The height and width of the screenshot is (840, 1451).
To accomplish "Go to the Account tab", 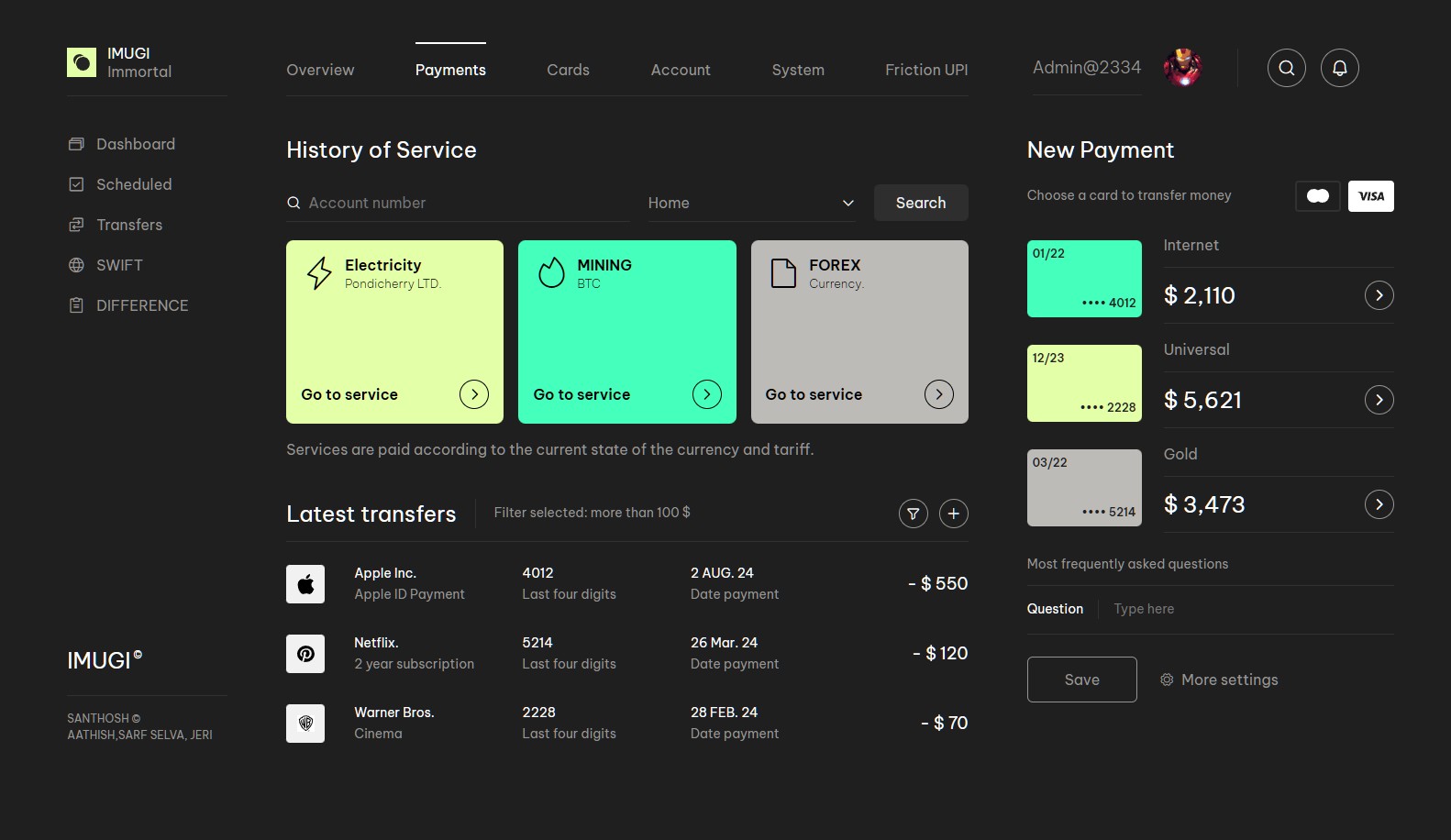I will (681, 70).
